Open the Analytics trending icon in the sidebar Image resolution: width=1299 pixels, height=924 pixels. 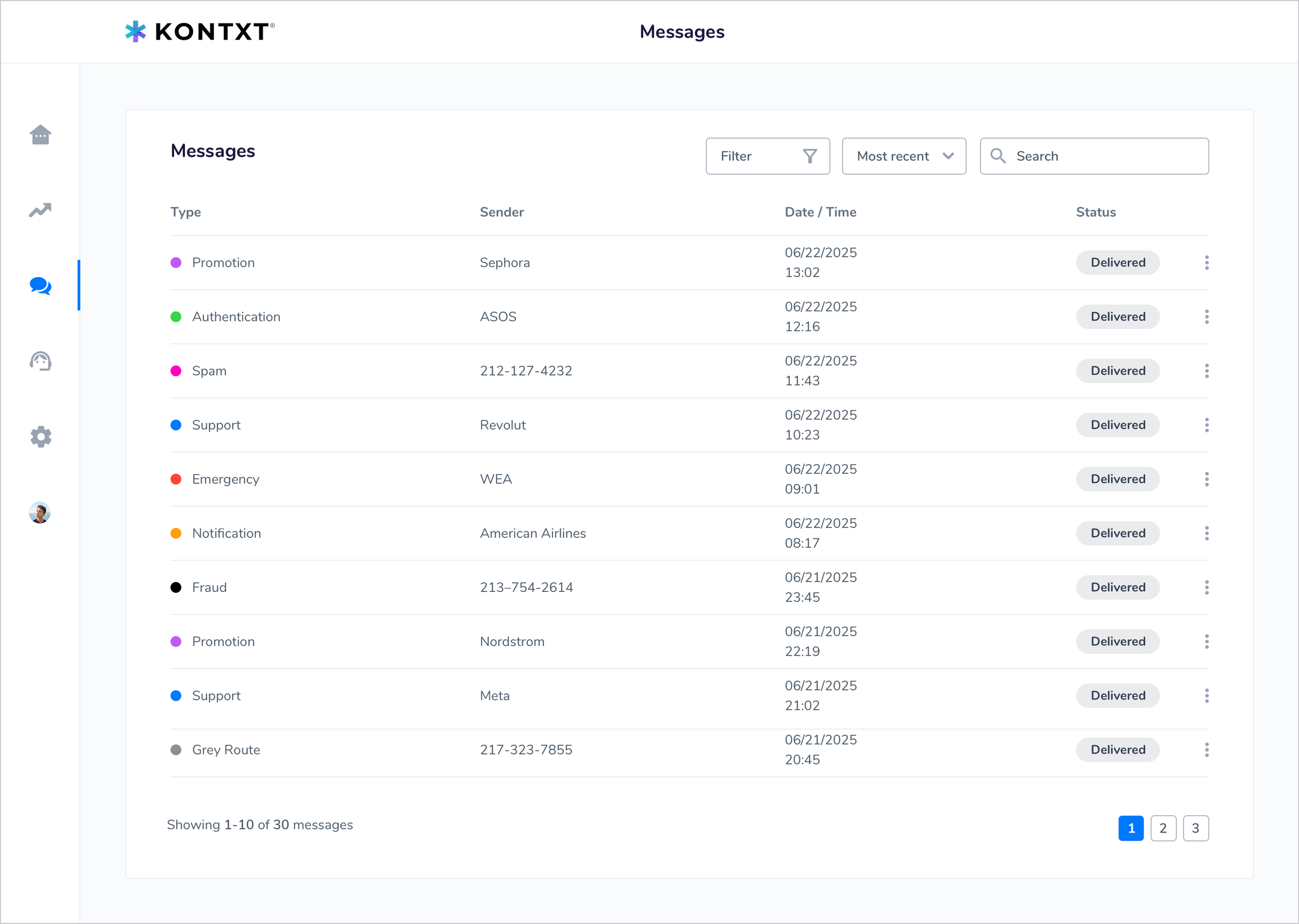point(40,210)
